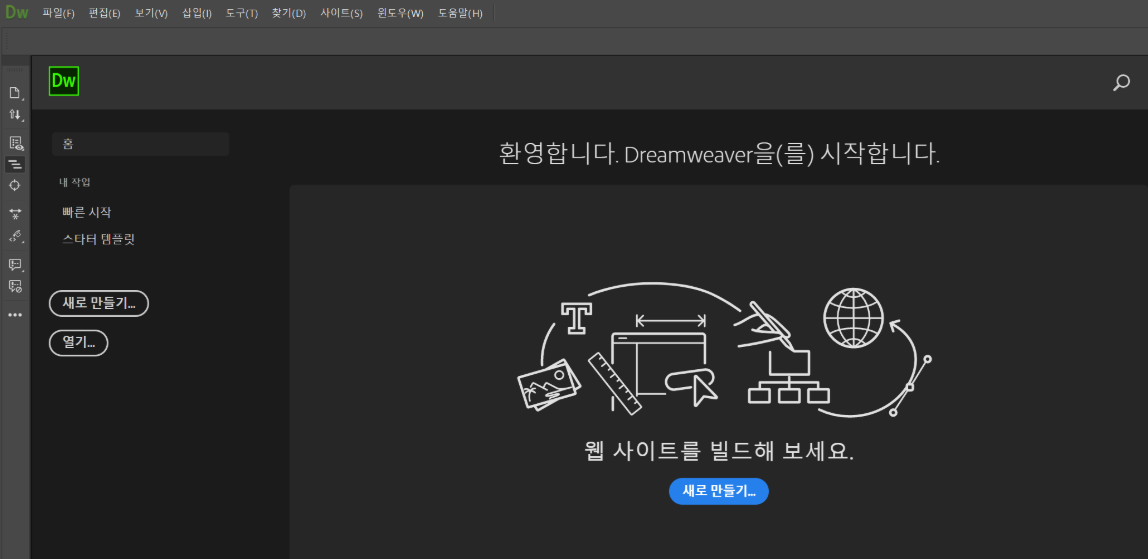Select 빠른 시작 in sidebar
The height and width of the screenshot is (559, 1148).
tap(86, 212)
